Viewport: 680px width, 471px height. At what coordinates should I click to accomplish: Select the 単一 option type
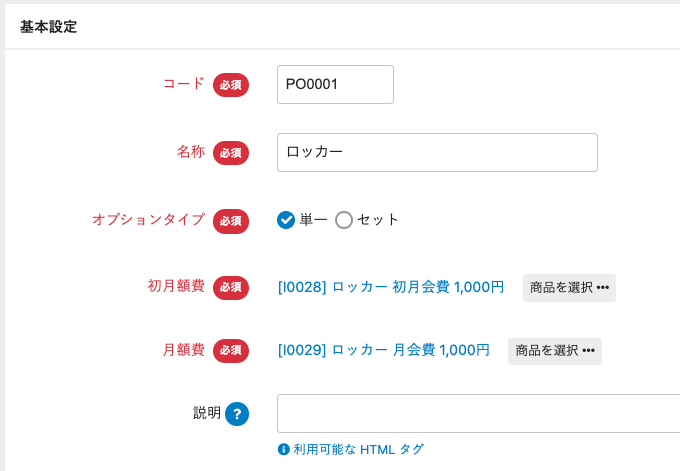click(286, 220)
